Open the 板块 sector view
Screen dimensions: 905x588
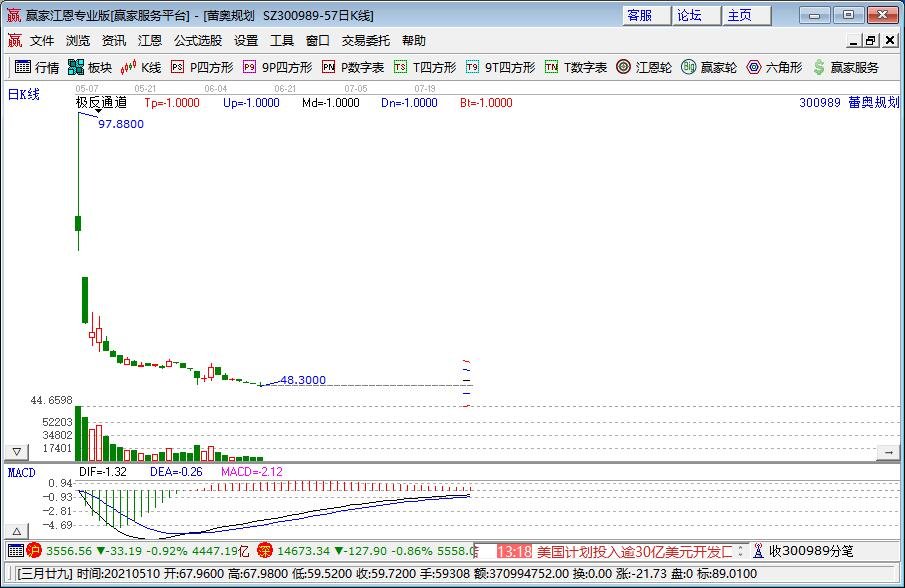pos(89,68)
